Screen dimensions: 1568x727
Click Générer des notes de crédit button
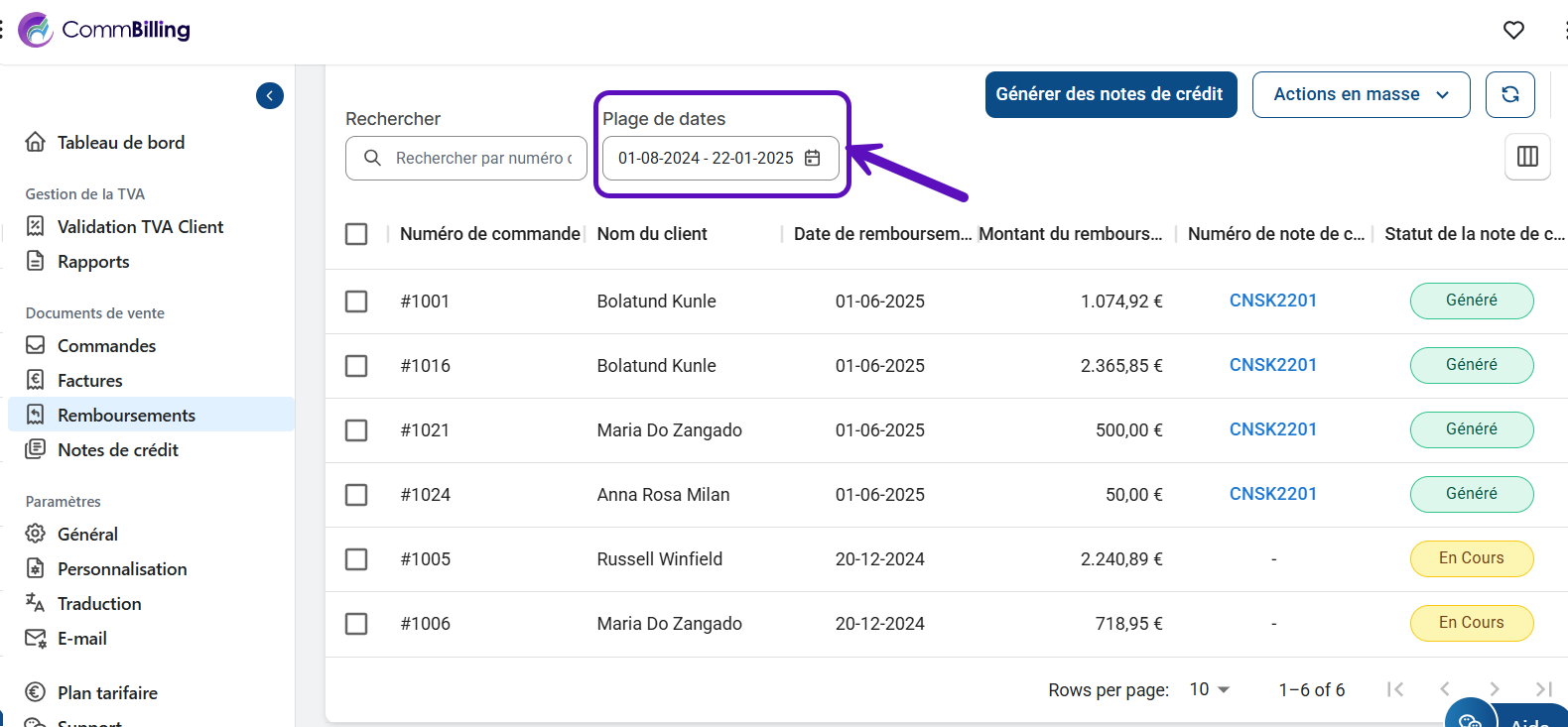[1110, 94]
